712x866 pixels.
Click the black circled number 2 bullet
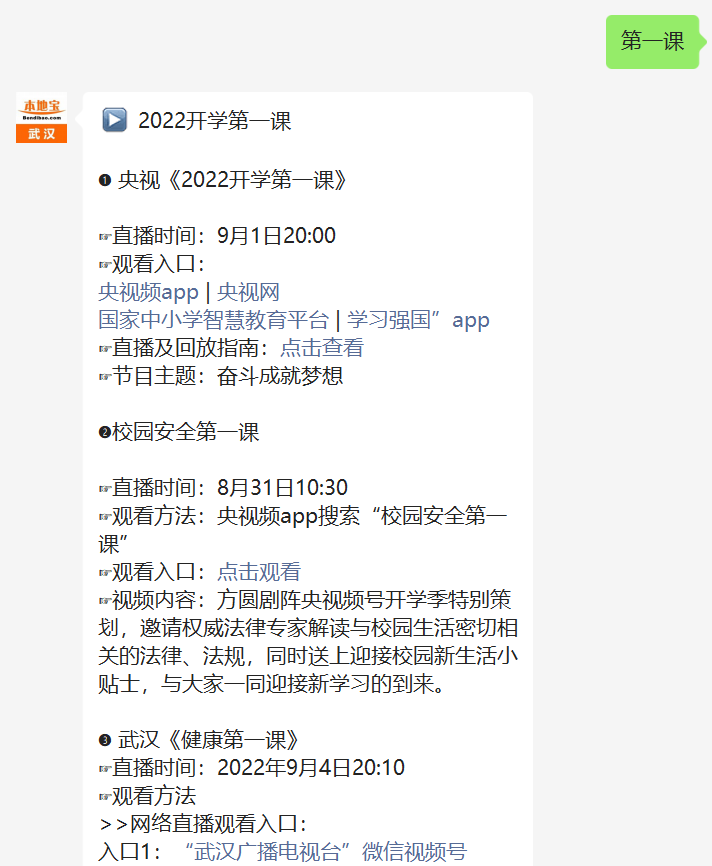tap(105, 432)
